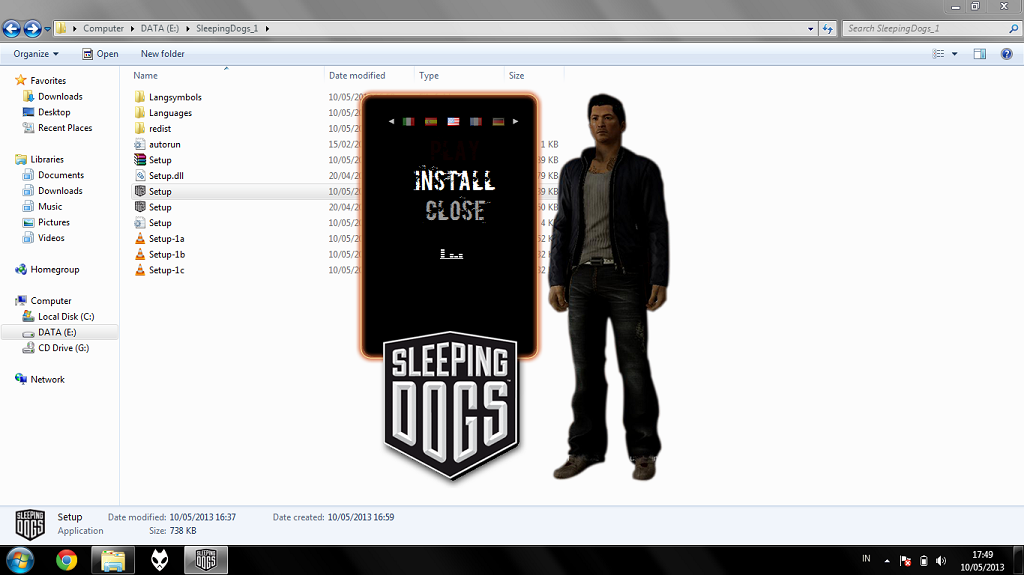The image size is (1024, 575).
Task: Open foobar2000 alien icon on taskbar
Action: (160, 560)
